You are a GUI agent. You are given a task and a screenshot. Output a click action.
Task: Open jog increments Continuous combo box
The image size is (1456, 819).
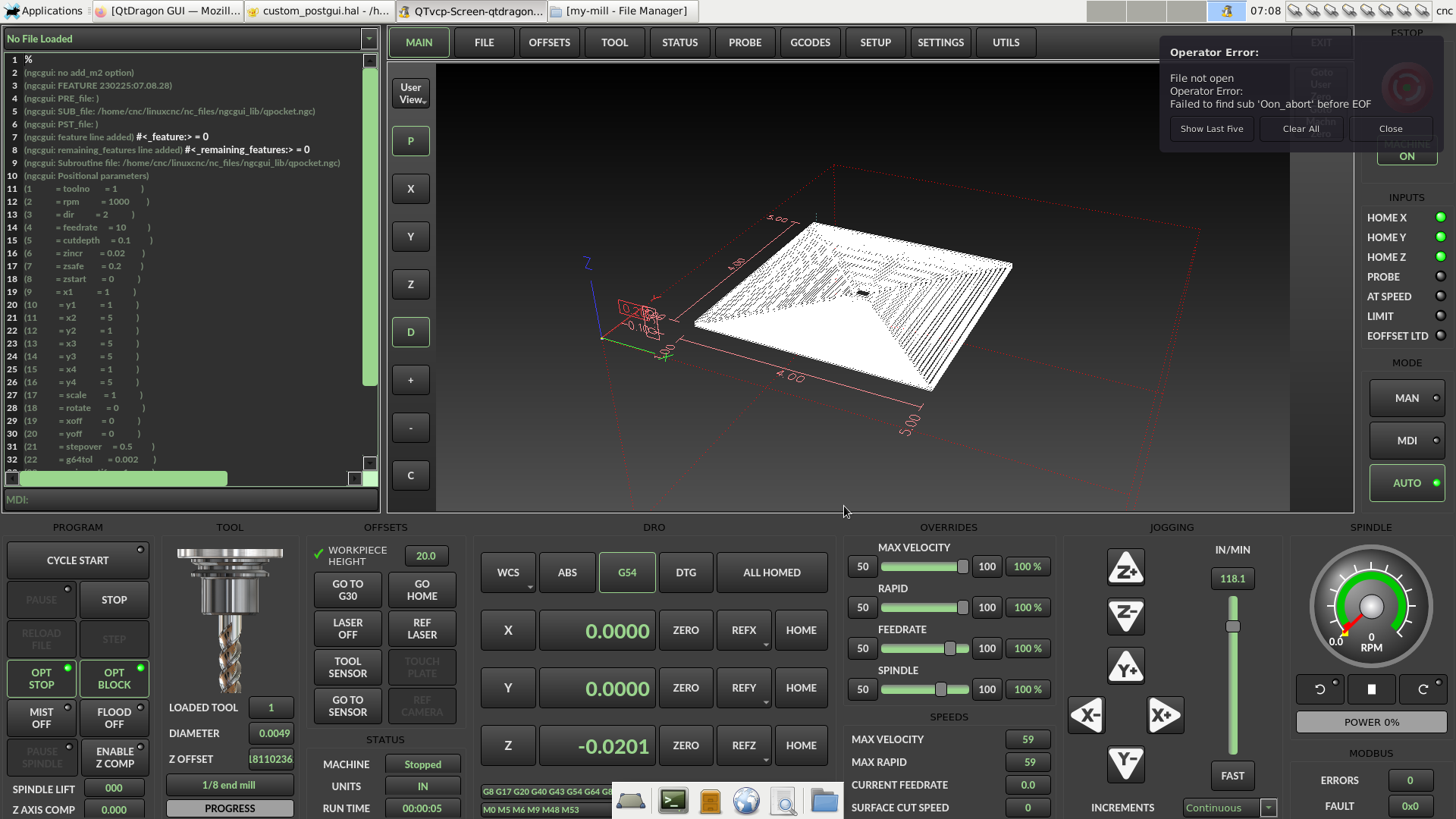(x=1230, y=808)
